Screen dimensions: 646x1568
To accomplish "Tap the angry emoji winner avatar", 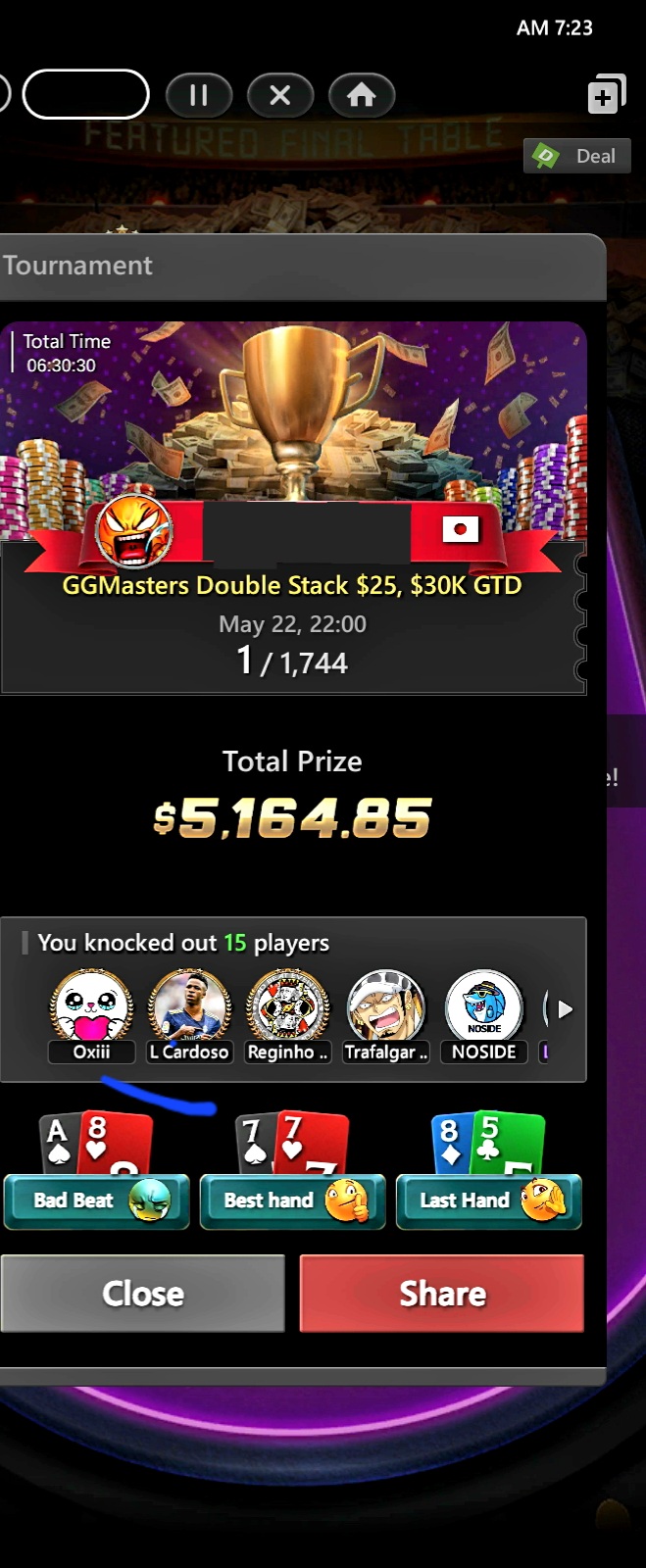I will [134, 531].
